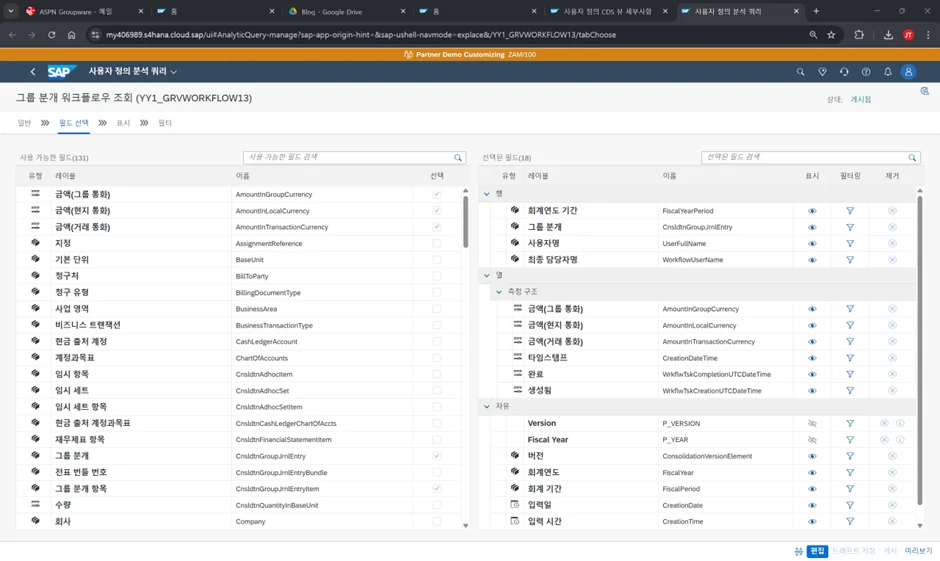The width and height of the screenshot is (940, 561).
Task: Remove the 사용자명 field from selected fields
Action: tap(892, 243)
